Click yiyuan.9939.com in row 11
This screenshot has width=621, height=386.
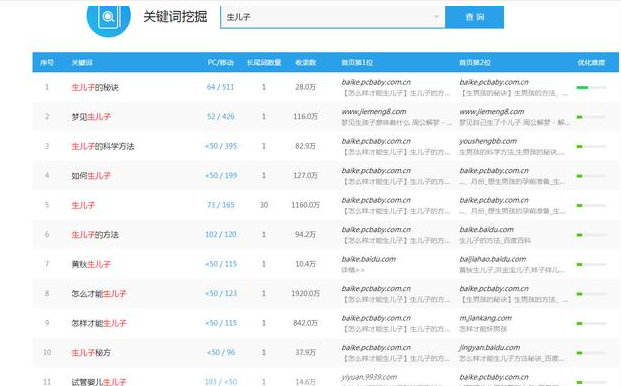(369, 377)
